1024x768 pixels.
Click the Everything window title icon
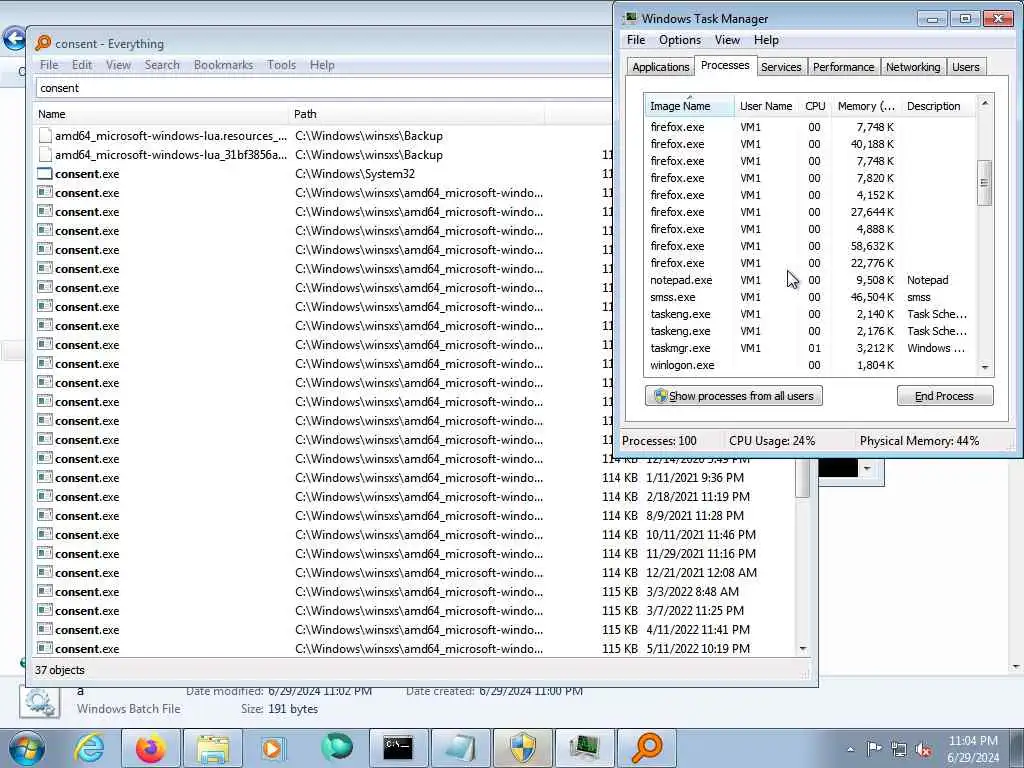(x=43, y=43)
